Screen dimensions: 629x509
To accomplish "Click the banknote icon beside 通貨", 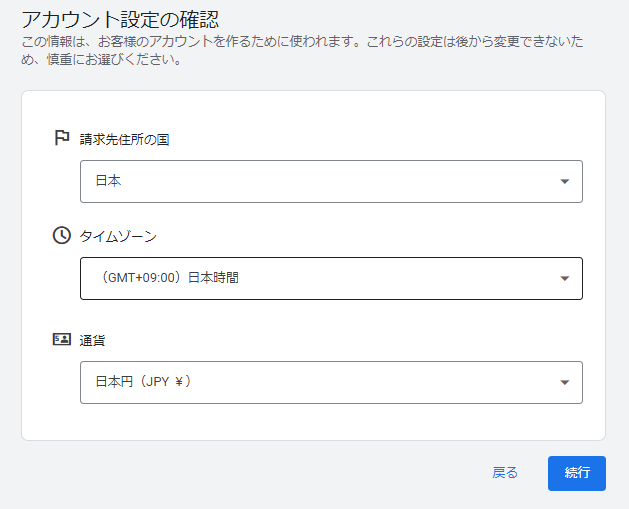I will point(61,339).
